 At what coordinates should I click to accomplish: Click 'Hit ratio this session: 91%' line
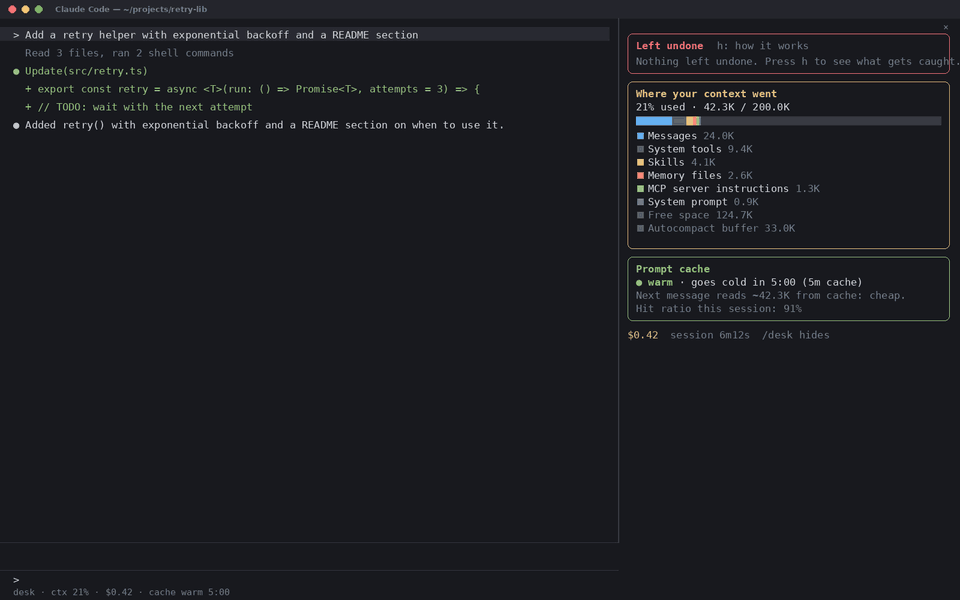point(719,309)
